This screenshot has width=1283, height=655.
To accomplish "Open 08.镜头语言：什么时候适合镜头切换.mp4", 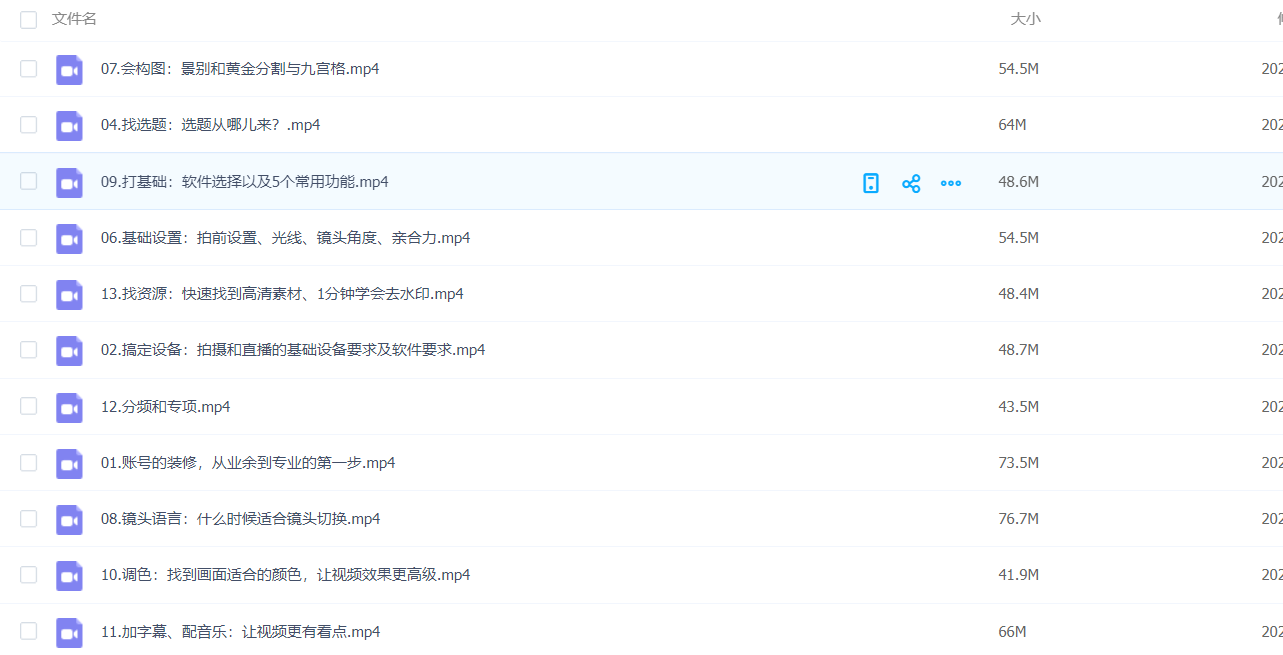I will click(240, 519).
